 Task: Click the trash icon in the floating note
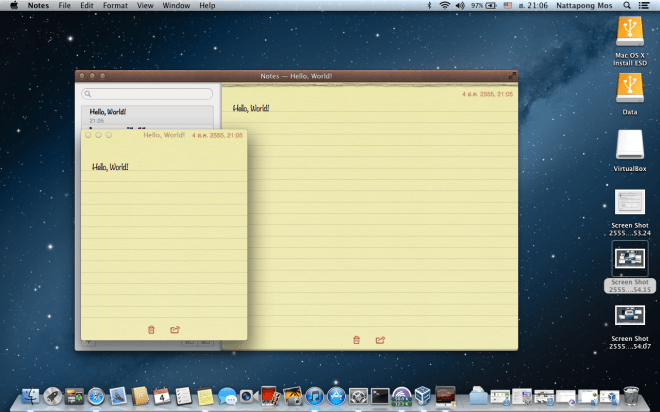[x=151, y=329]
